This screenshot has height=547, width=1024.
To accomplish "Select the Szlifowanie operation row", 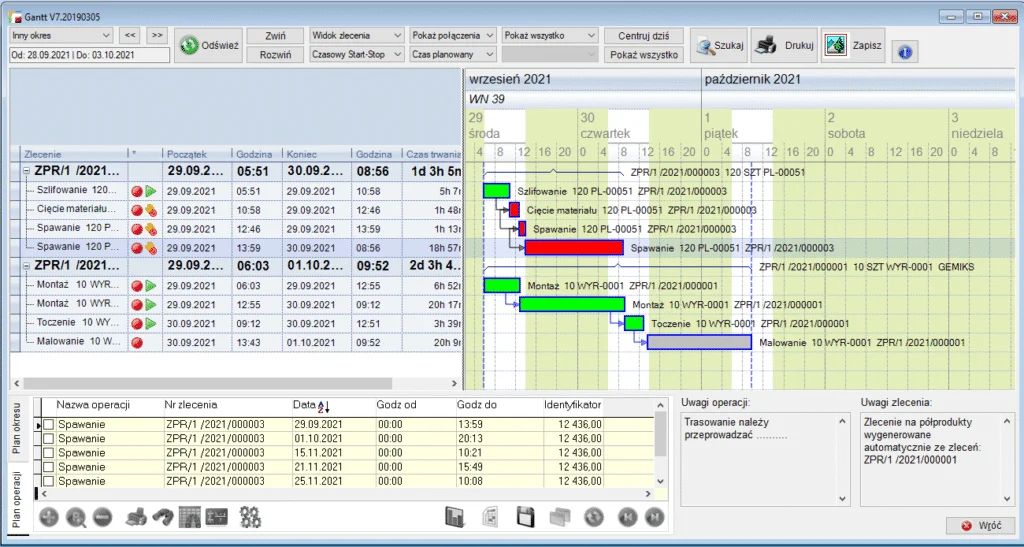I will pos(236,191).
